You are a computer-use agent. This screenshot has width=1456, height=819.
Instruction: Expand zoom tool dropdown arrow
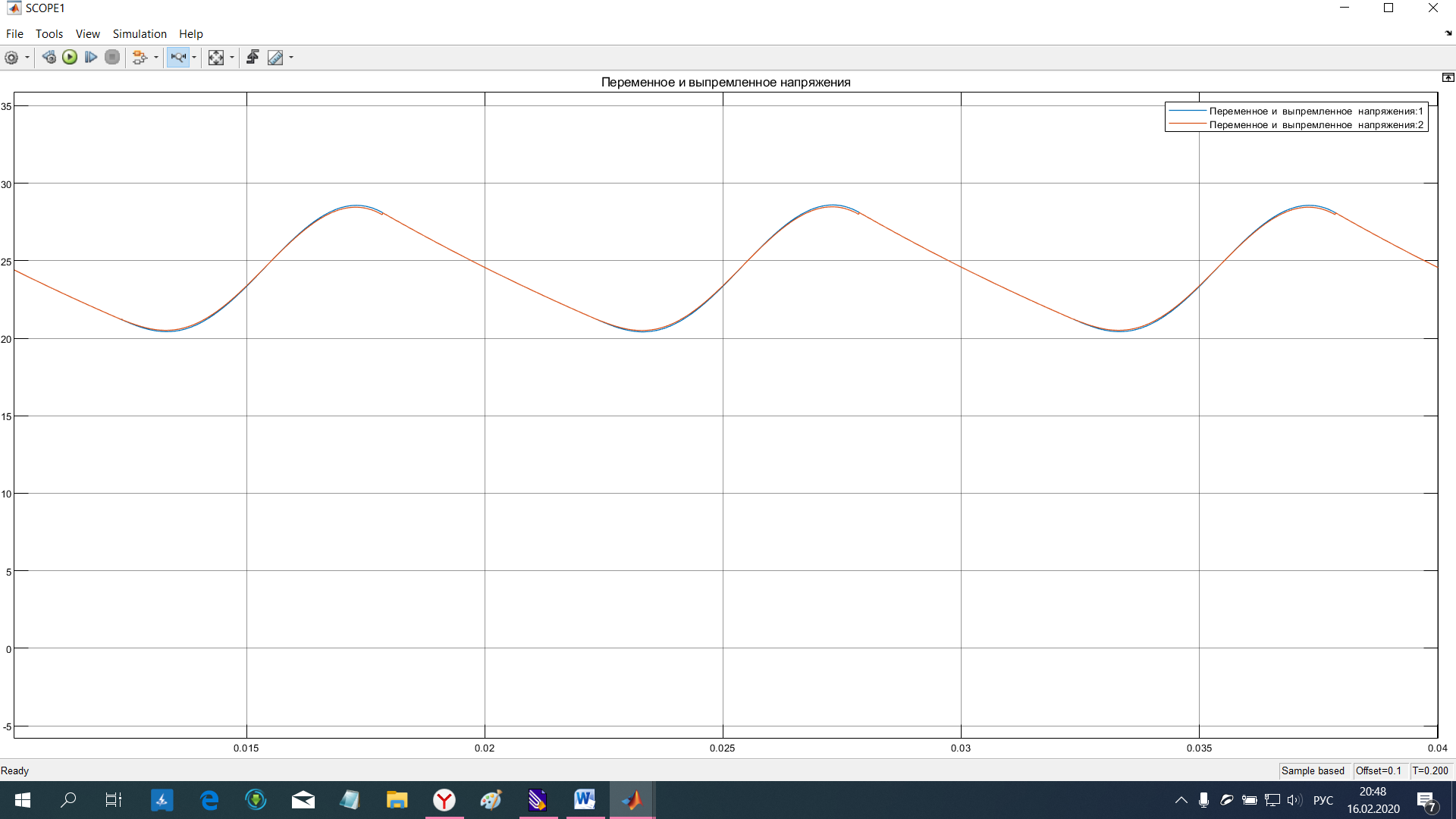(x=194, y=58)
